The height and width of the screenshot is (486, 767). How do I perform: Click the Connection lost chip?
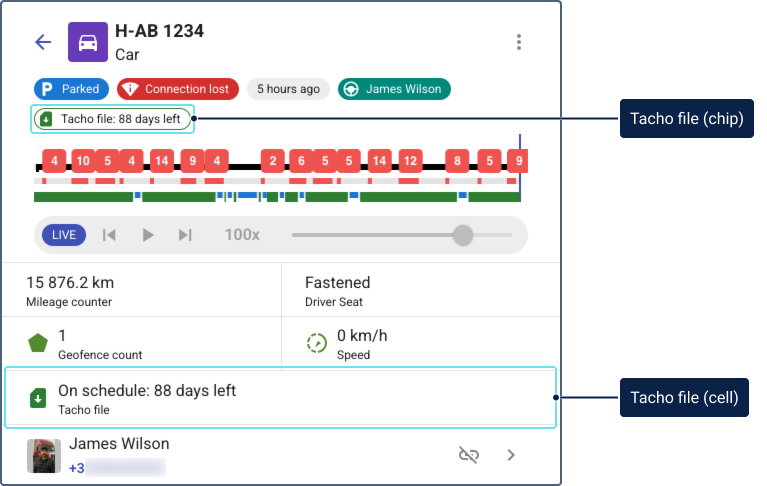(178, 89)
